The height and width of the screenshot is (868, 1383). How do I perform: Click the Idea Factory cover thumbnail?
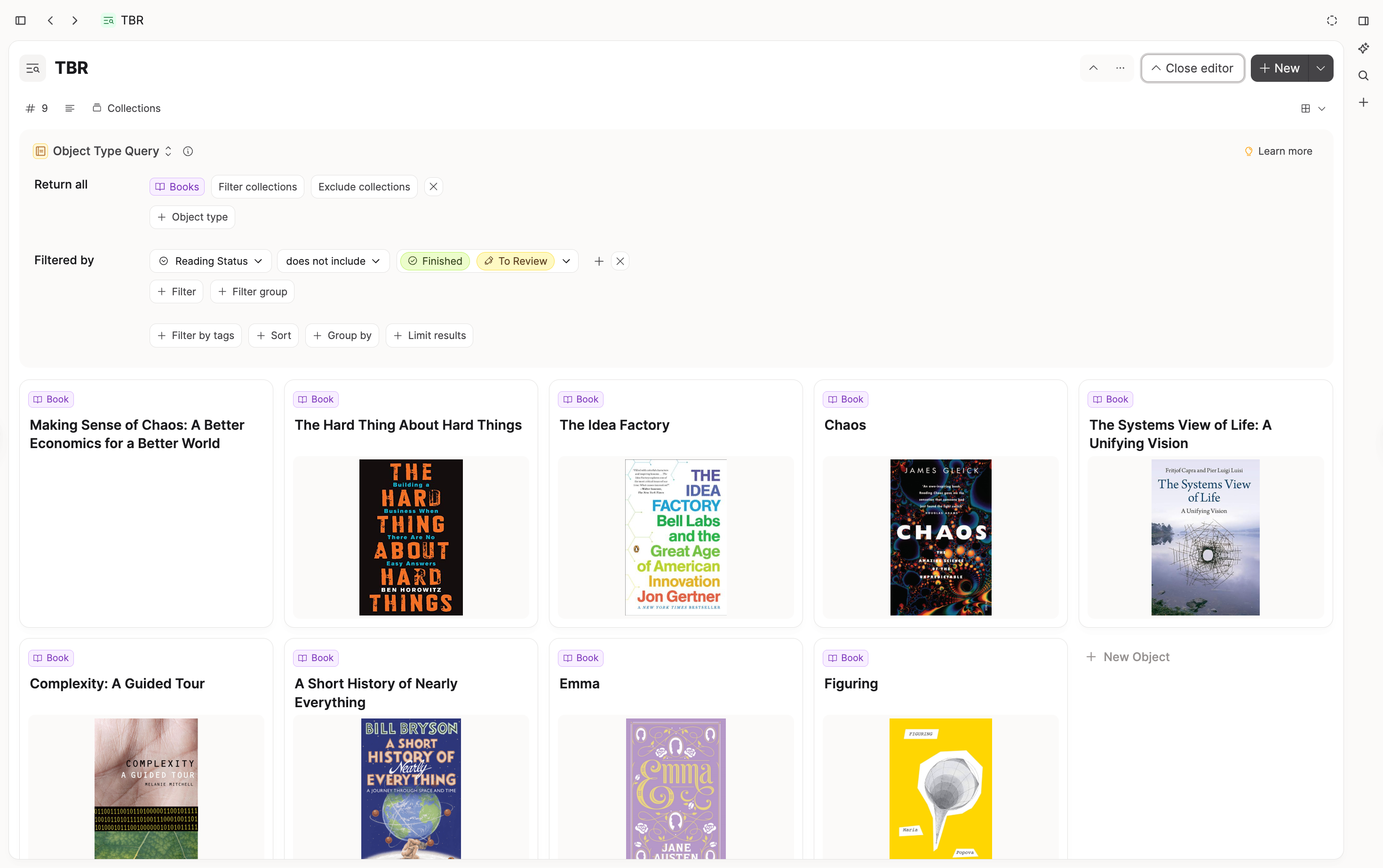click(x=676, y=537)
